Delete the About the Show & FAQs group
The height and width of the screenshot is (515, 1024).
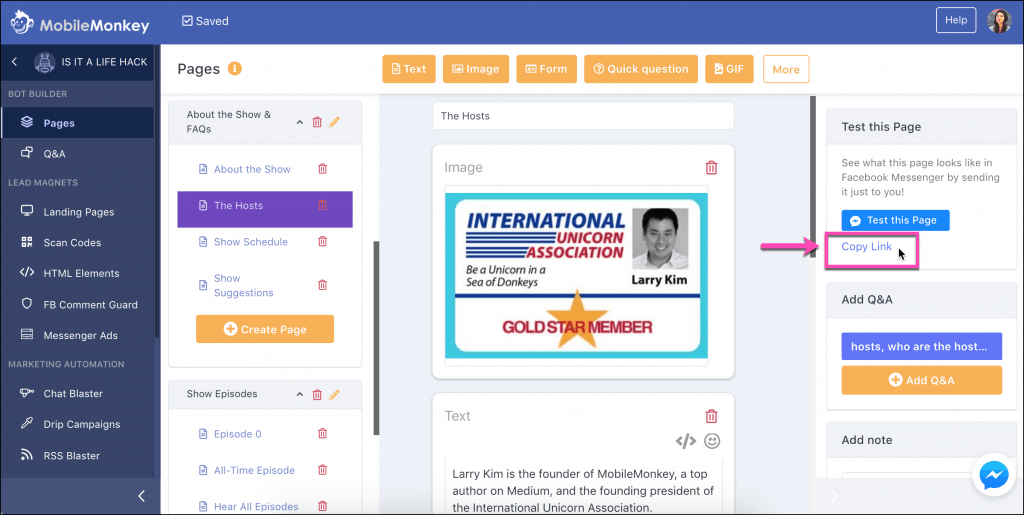[317, 122]
